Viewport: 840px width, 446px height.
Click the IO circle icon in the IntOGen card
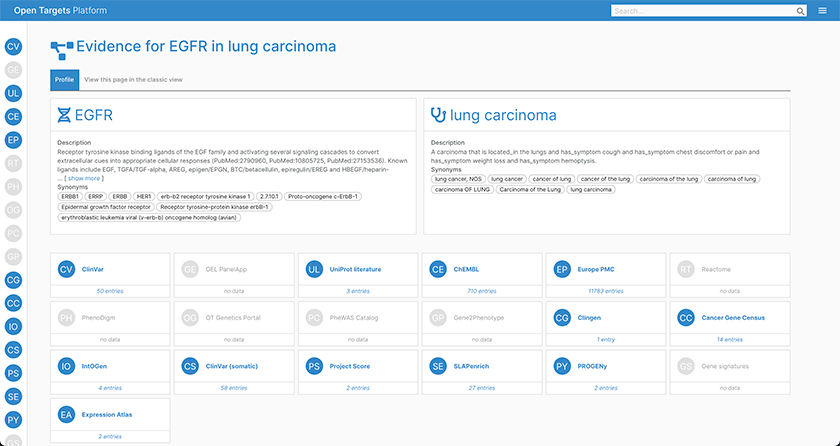click(66, 366)
